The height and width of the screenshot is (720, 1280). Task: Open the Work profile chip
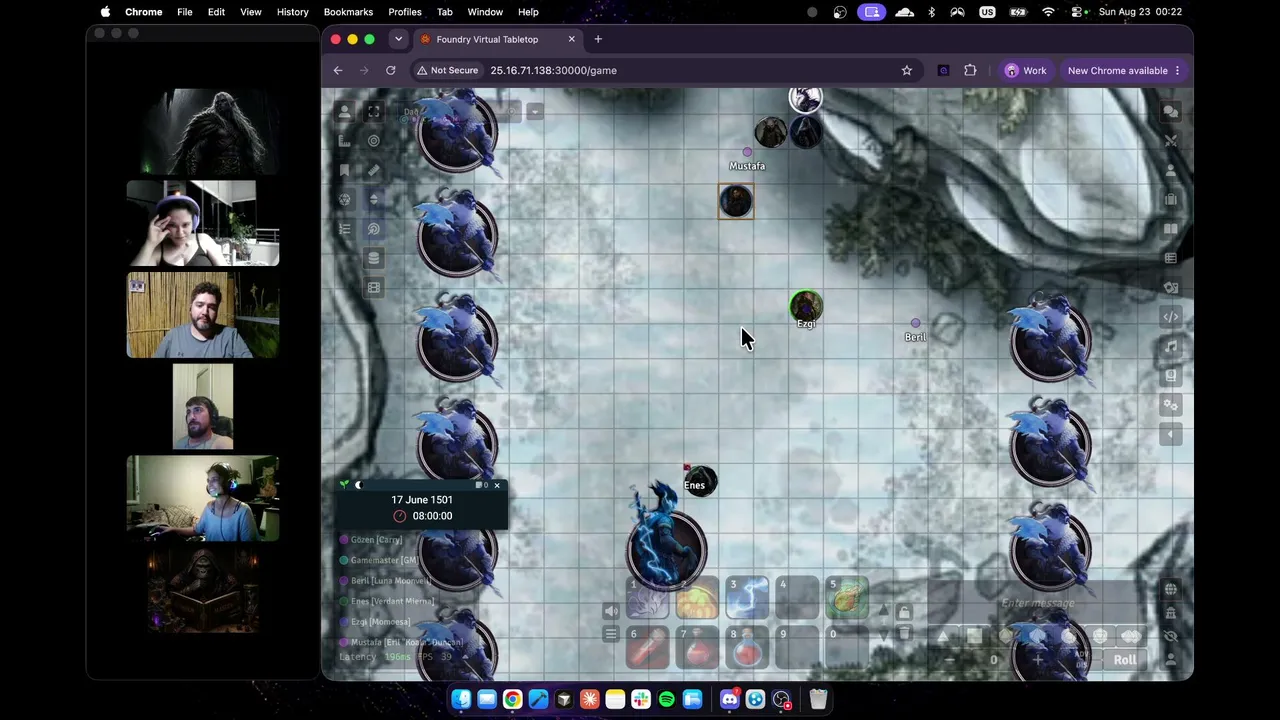click(1026, 71)
